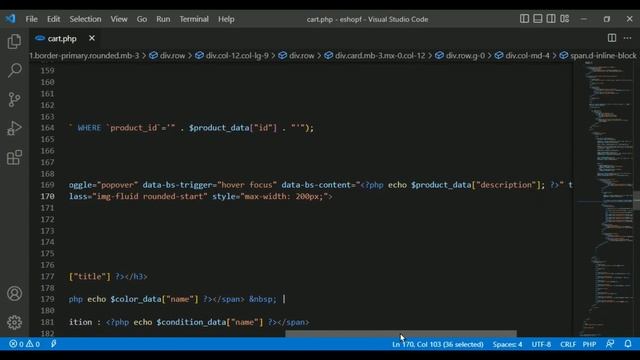Click $color_data["name"] on line 179
640x360 pixels.
[x=154, y=299]
